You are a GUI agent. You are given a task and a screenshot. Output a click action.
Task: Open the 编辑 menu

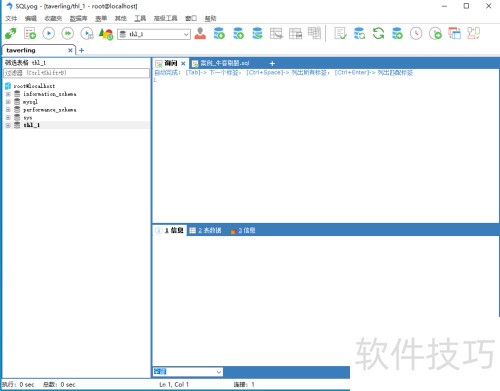coord(31,18)
